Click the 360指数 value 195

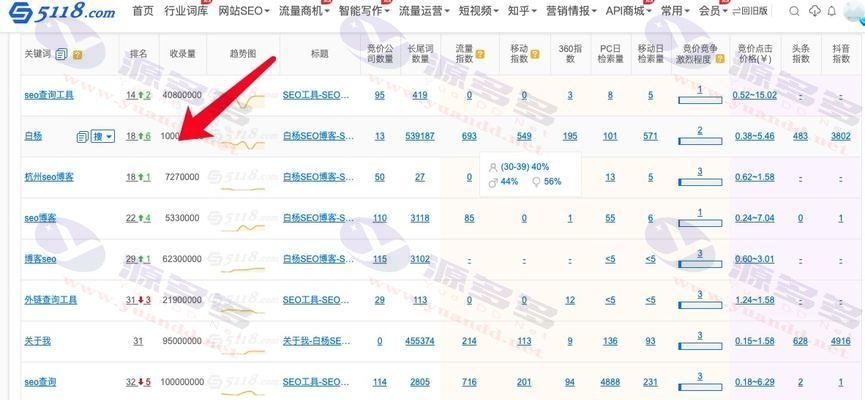[570, 136]
